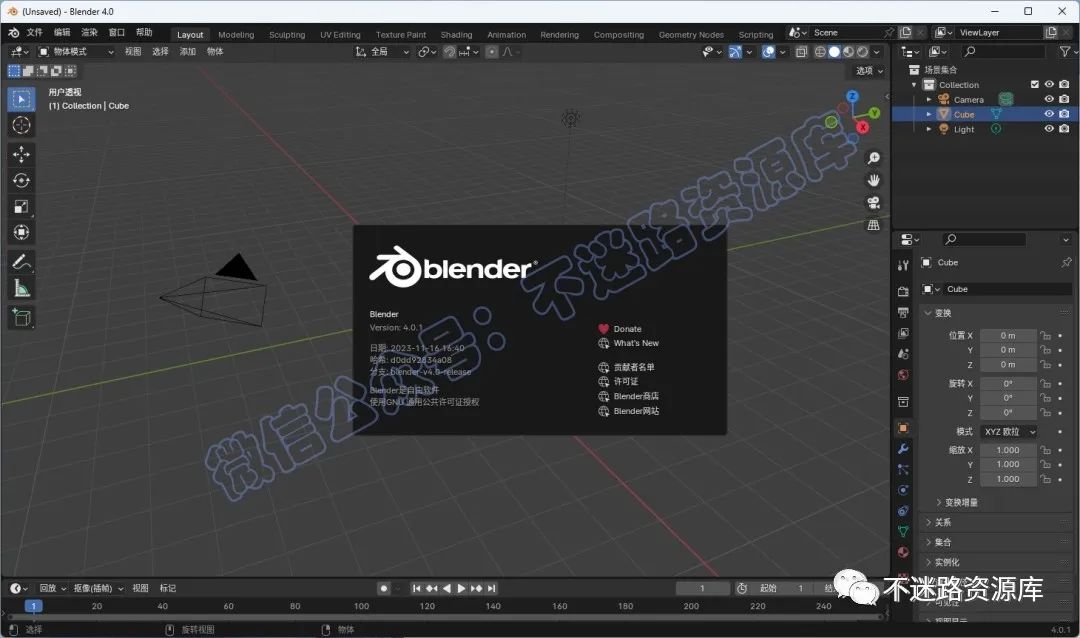Image resolution: width=1080 pixels, height=638 pixels.
Task: Switch to the Geometry Nodes workspace tab
Action: click(x=691, y=34)
